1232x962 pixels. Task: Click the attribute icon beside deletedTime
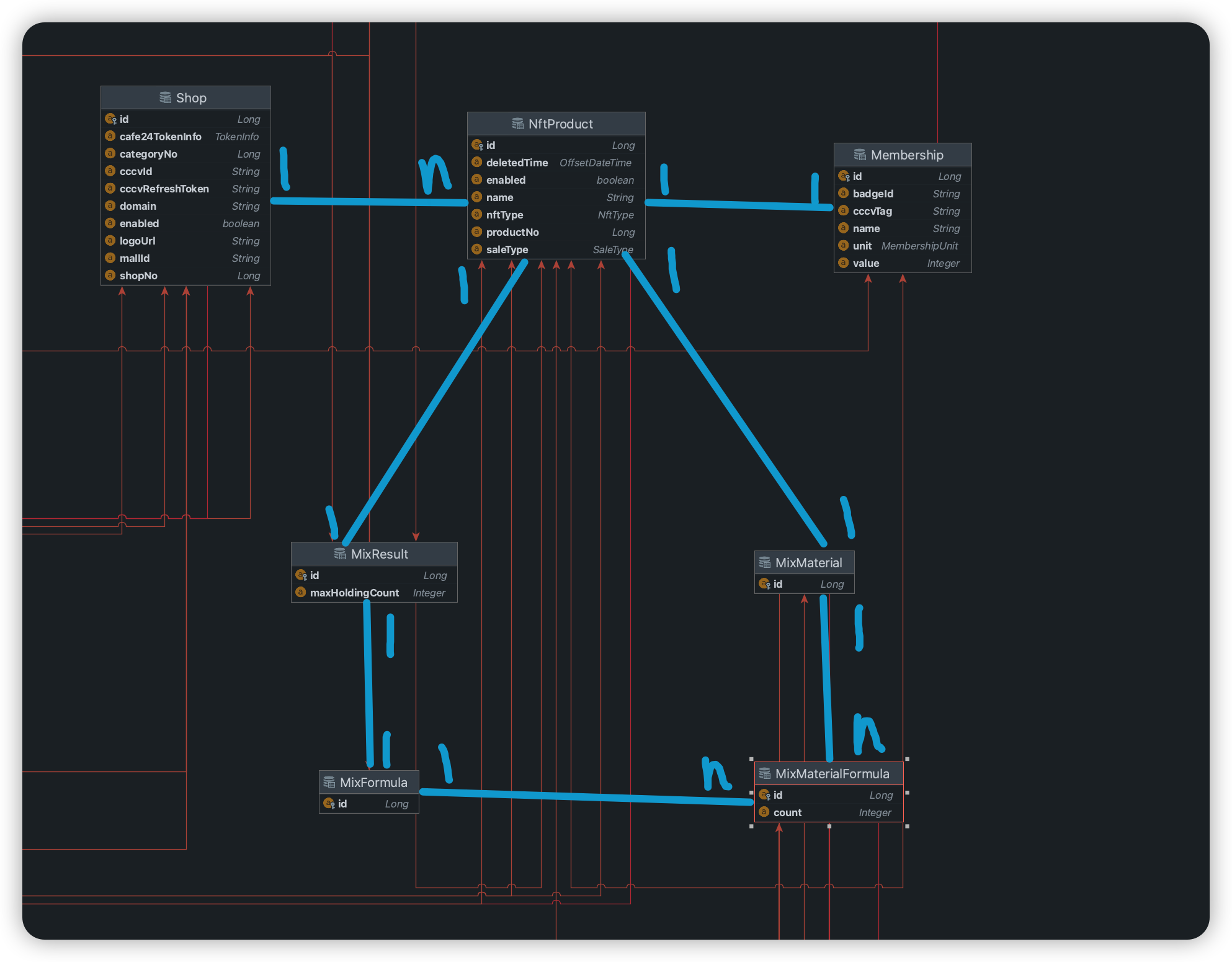477,162
